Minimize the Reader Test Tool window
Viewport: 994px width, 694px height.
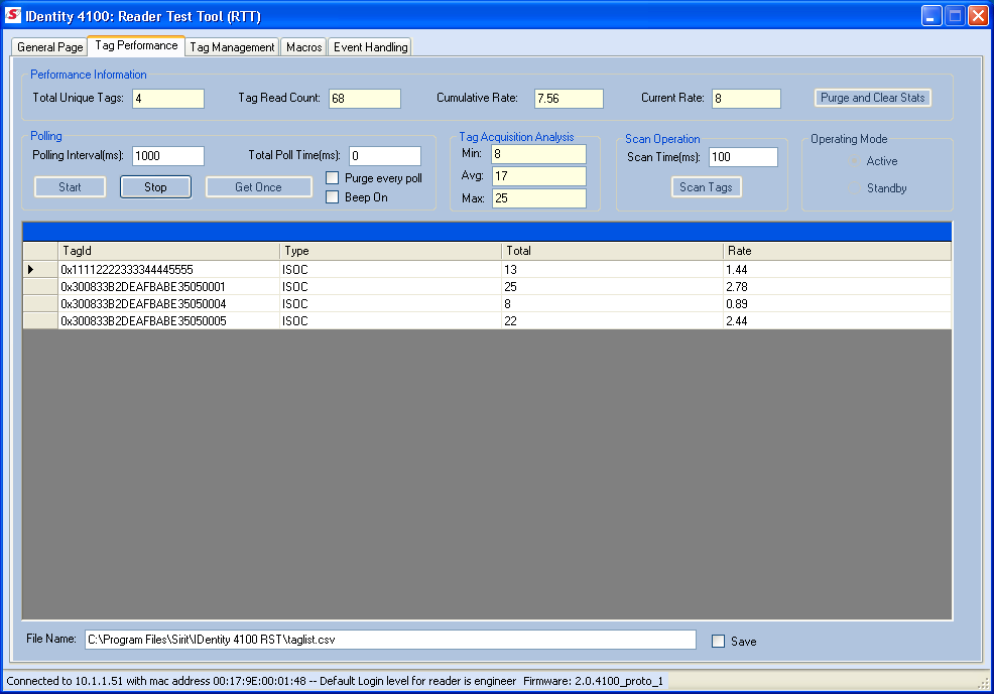coord(931,16)
